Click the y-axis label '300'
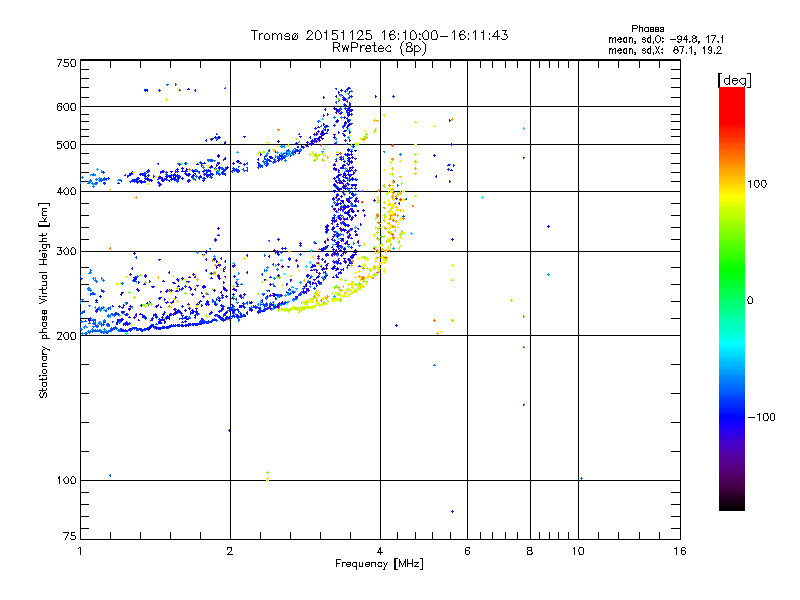 coord(67,252)
